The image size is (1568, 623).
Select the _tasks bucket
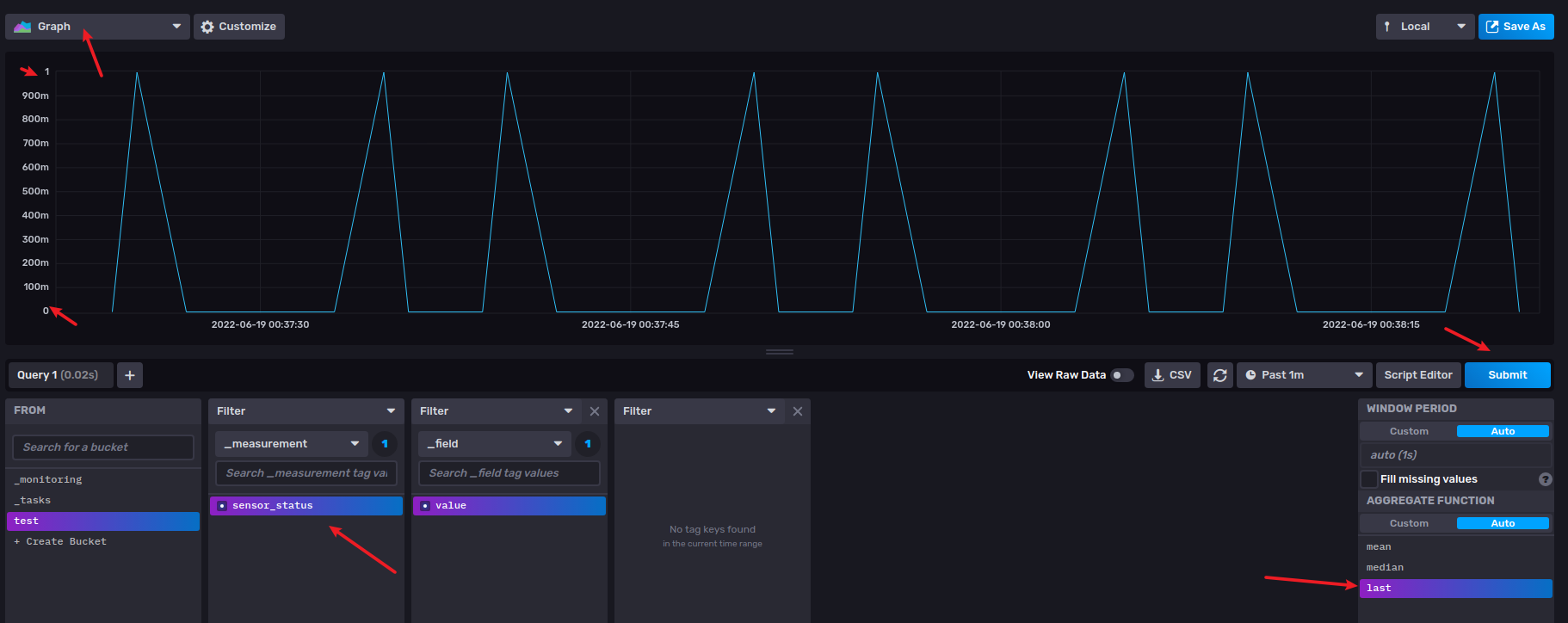click(x=103, y=501)
